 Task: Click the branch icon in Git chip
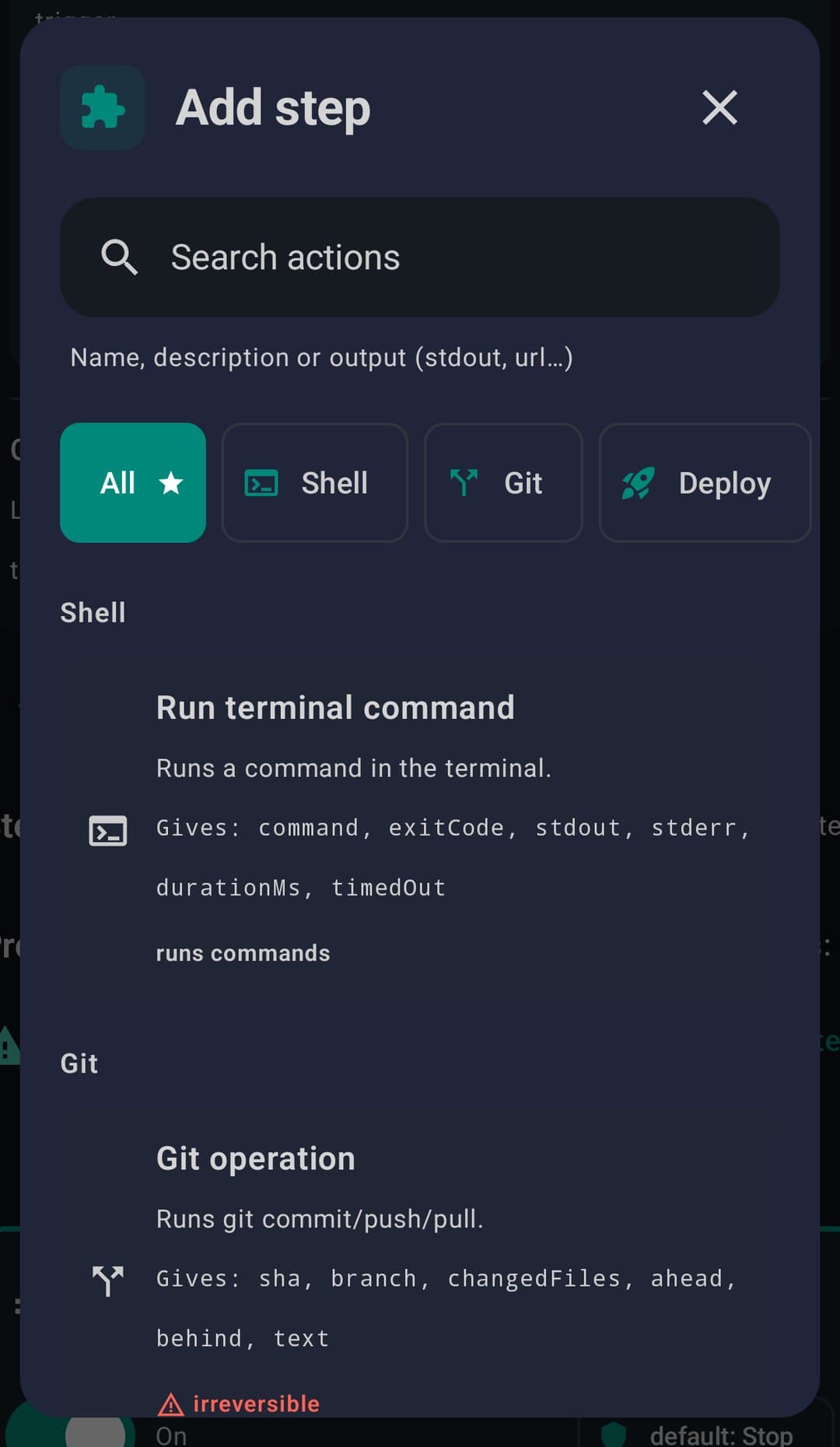464,482
